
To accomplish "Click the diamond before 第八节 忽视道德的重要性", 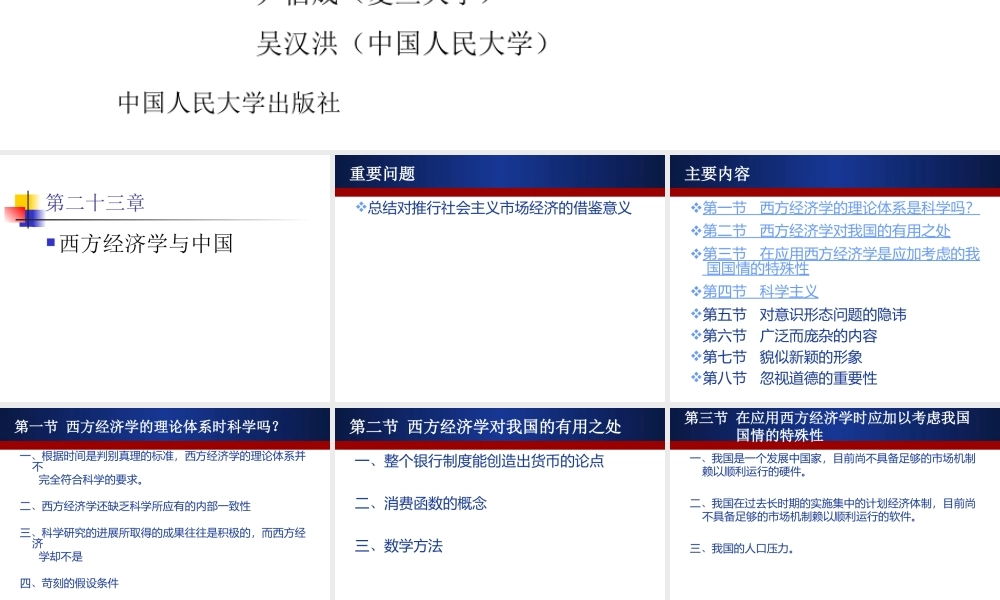I will tap(696, 377).
